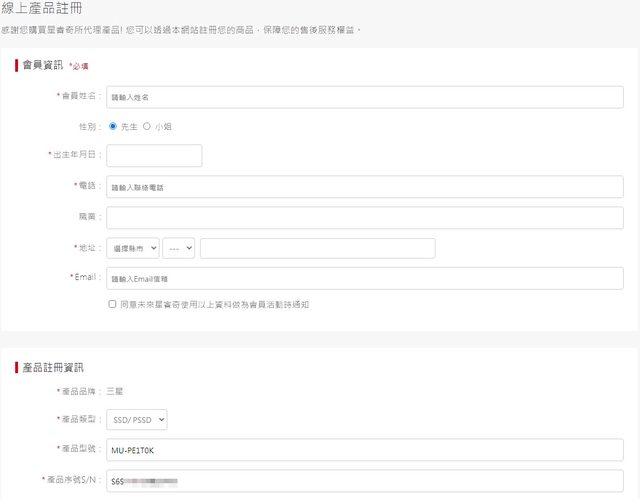Click the 產品序號S/N serial number field
The height and width of the screenshot is (499, 640).
[x=364, y=481]
